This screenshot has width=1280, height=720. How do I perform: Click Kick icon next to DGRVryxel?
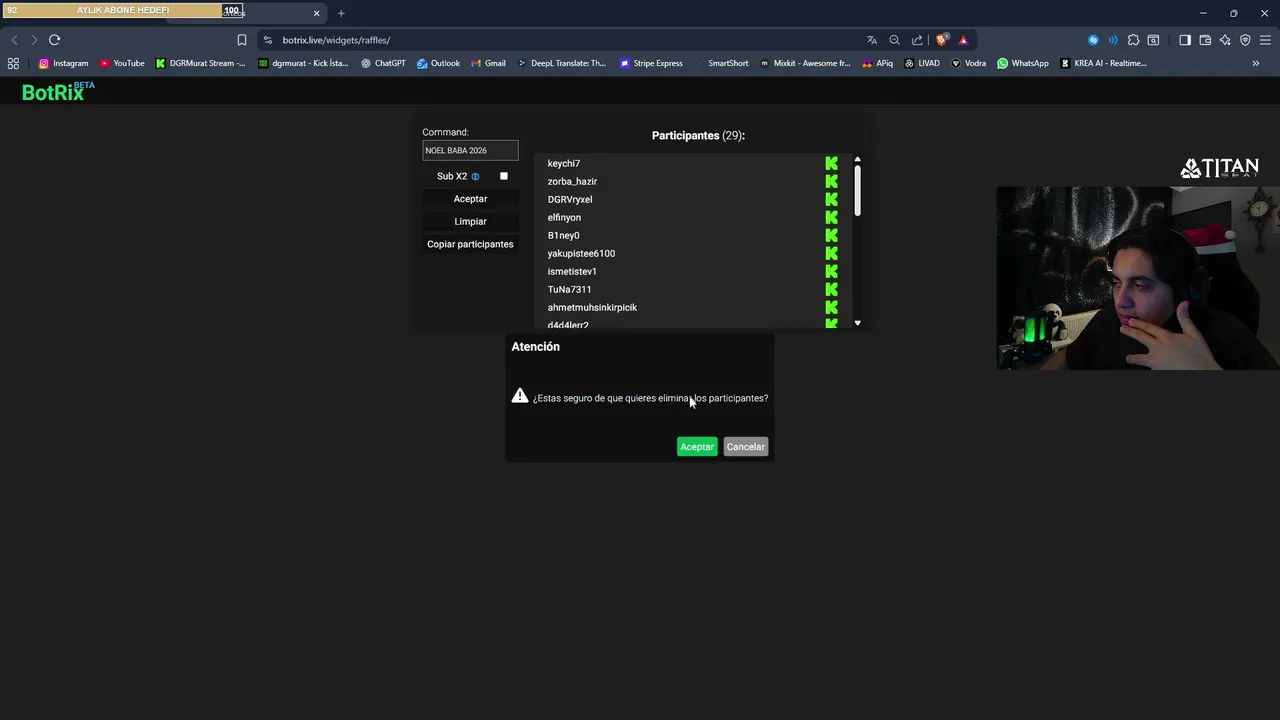pyautogui.click(x=831, y=200)
